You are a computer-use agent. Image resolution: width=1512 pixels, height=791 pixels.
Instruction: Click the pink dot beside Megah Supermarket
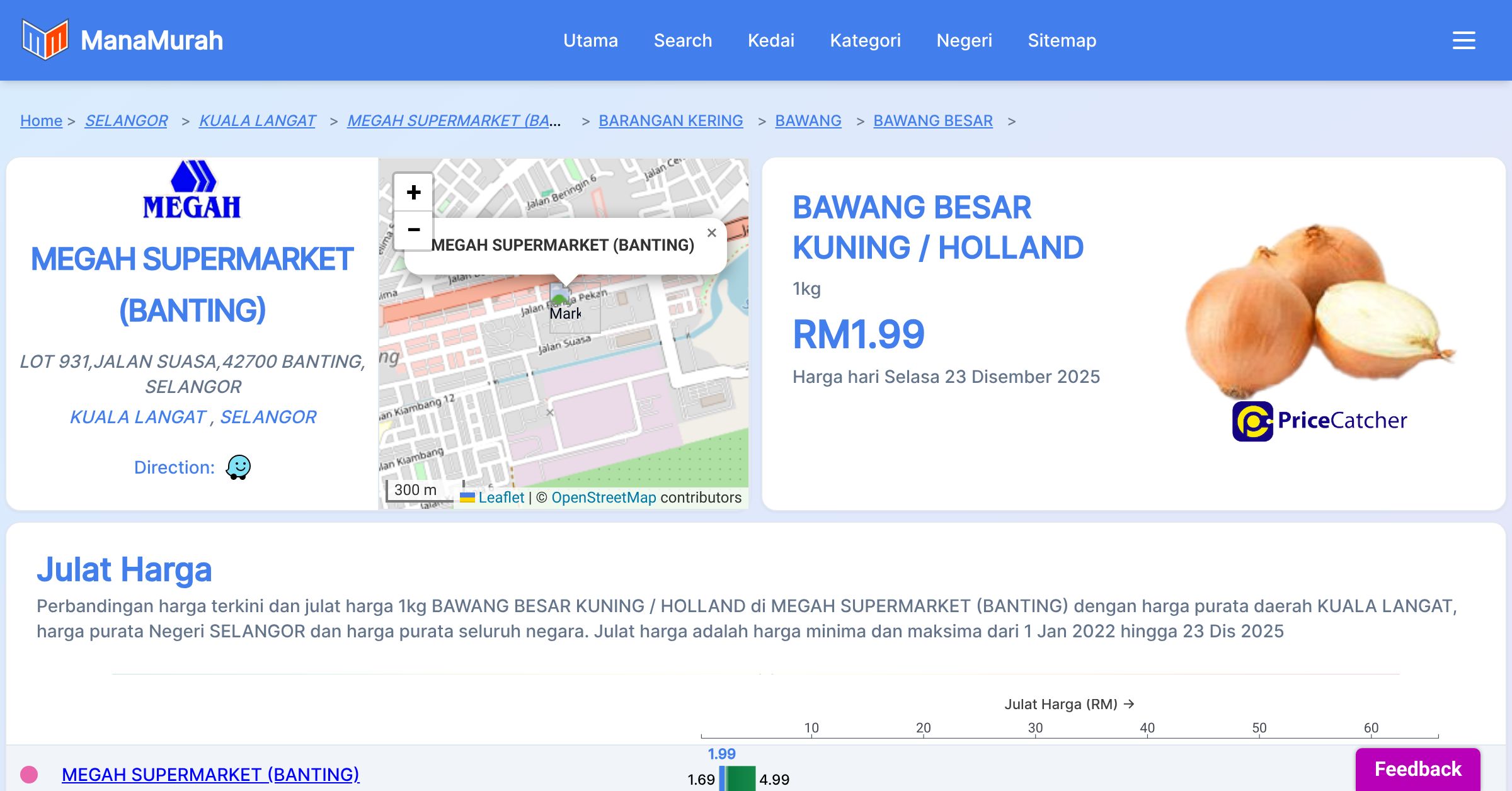29,774
